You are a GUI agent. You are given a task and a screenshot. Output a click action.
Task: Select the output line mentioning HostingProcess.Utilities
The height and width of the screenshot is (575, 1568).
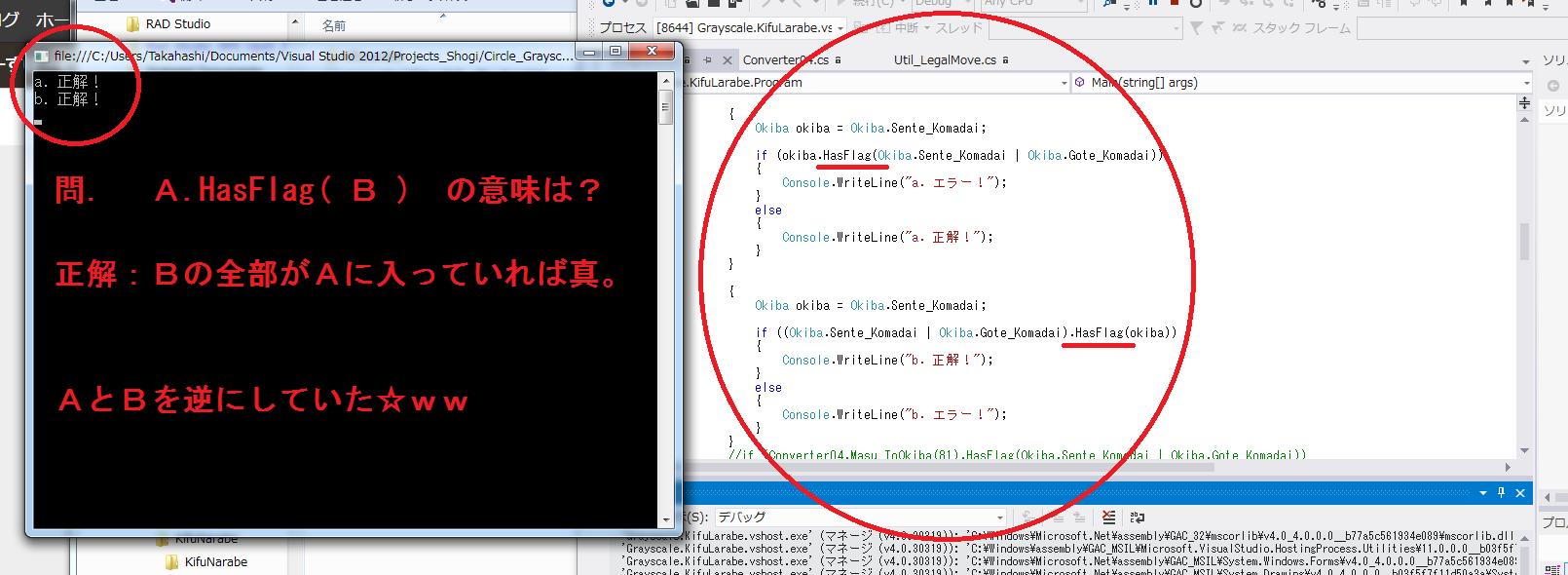click(x=1070, y=549)
